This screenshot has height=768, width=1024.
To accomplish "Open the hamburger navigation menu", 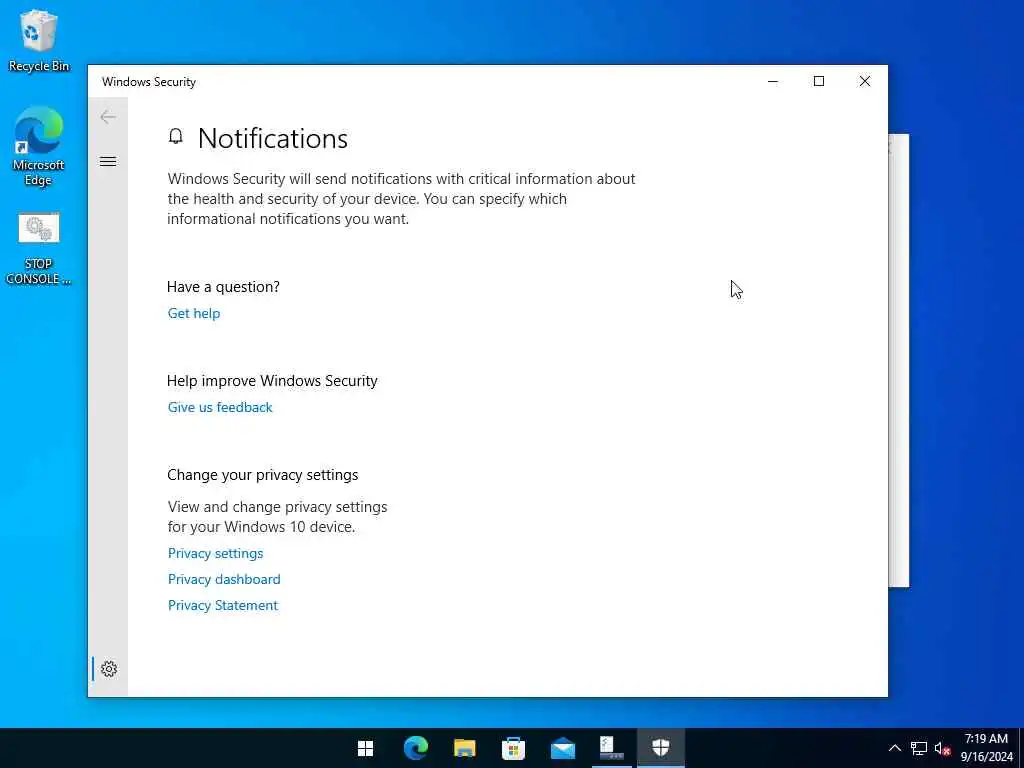I will pos(108,161).
